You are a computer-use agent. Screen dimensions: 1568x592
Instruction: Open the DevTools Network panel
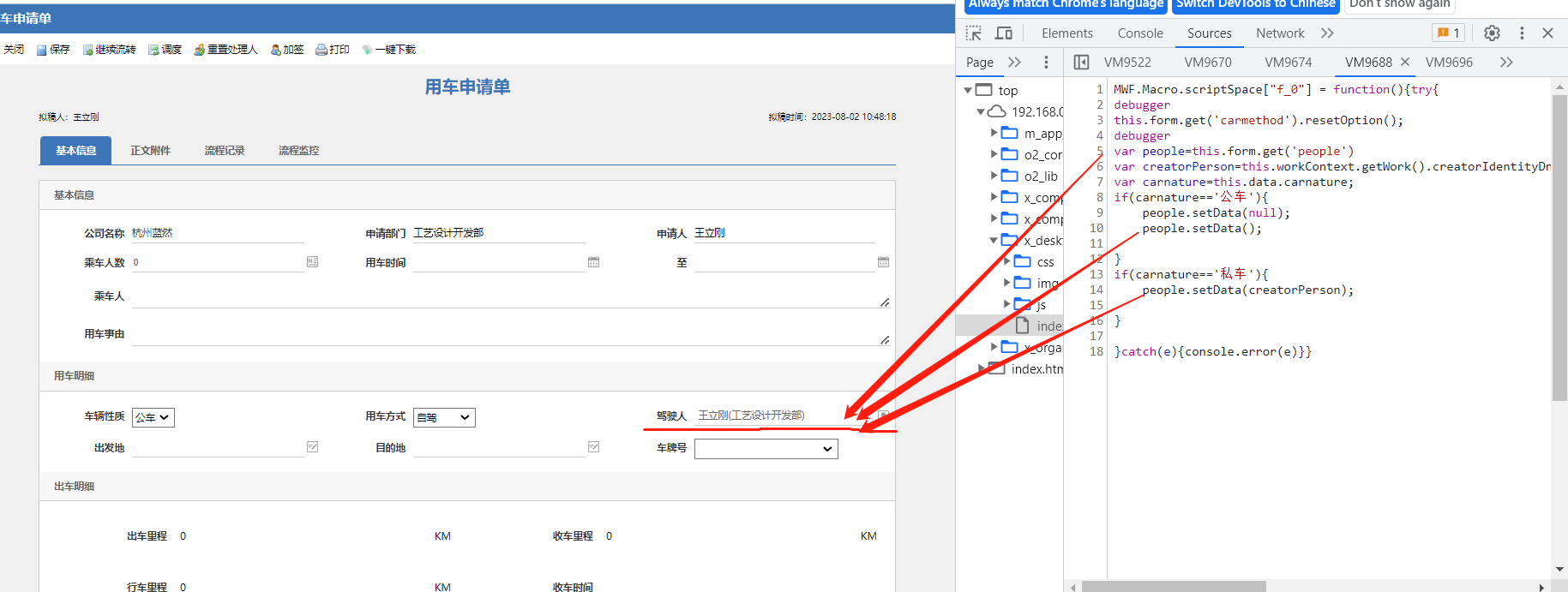pyautogui.click(x=1280, y=33)
